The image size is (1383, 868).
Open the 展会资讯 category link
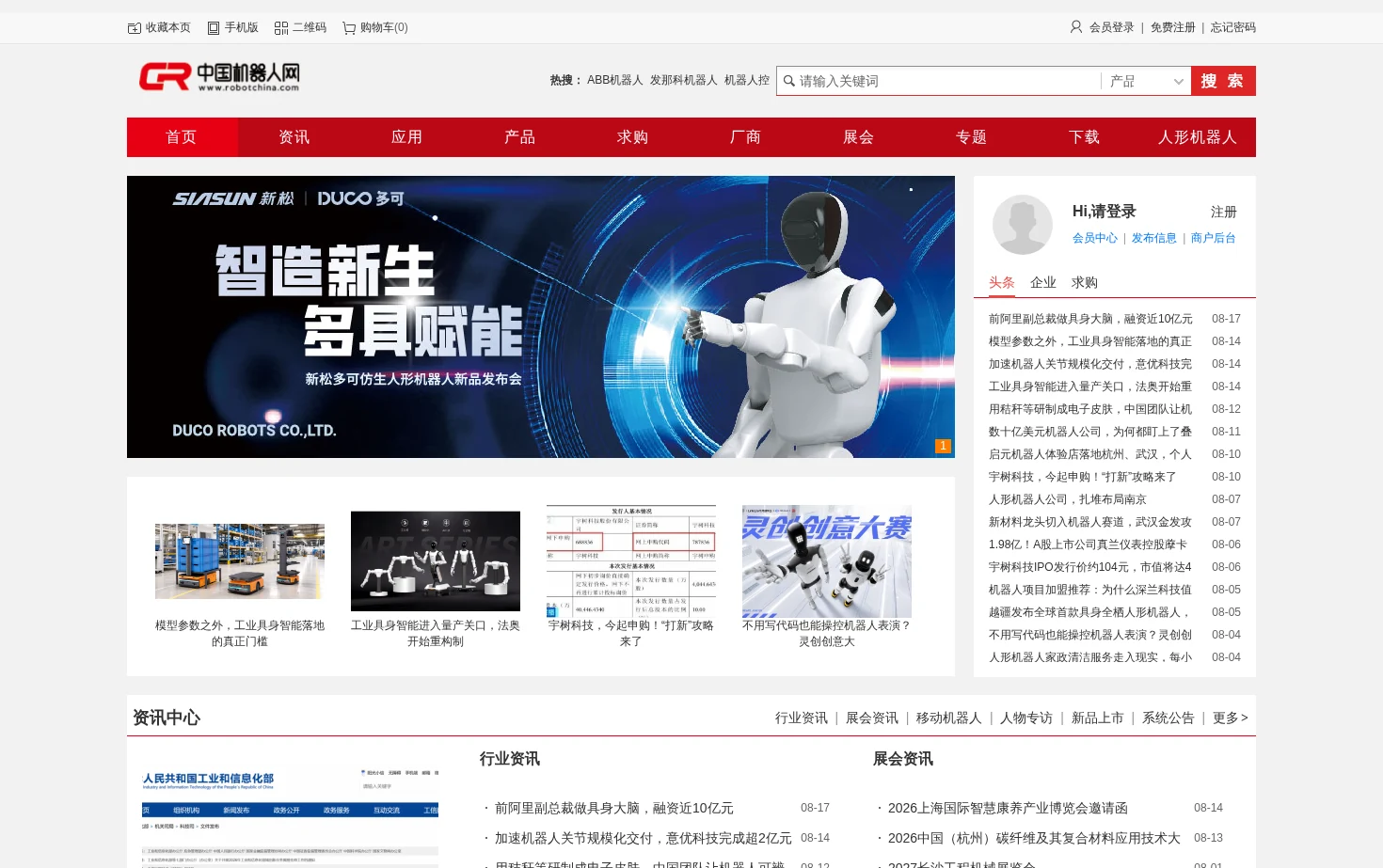872,718
